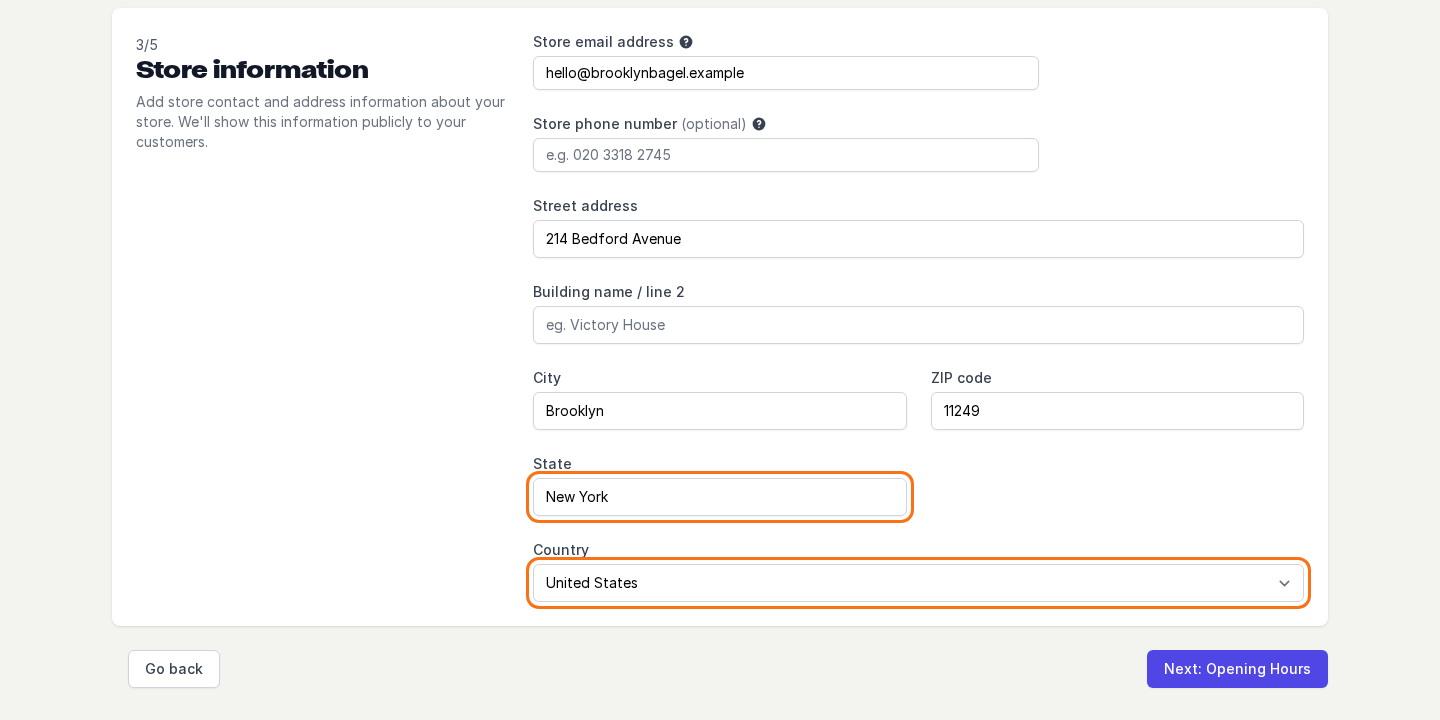Screen dimensions: 1440x720
Task: Click Next: Opening Hours button
Action: pyautogui.click(x=1237, y=669)
